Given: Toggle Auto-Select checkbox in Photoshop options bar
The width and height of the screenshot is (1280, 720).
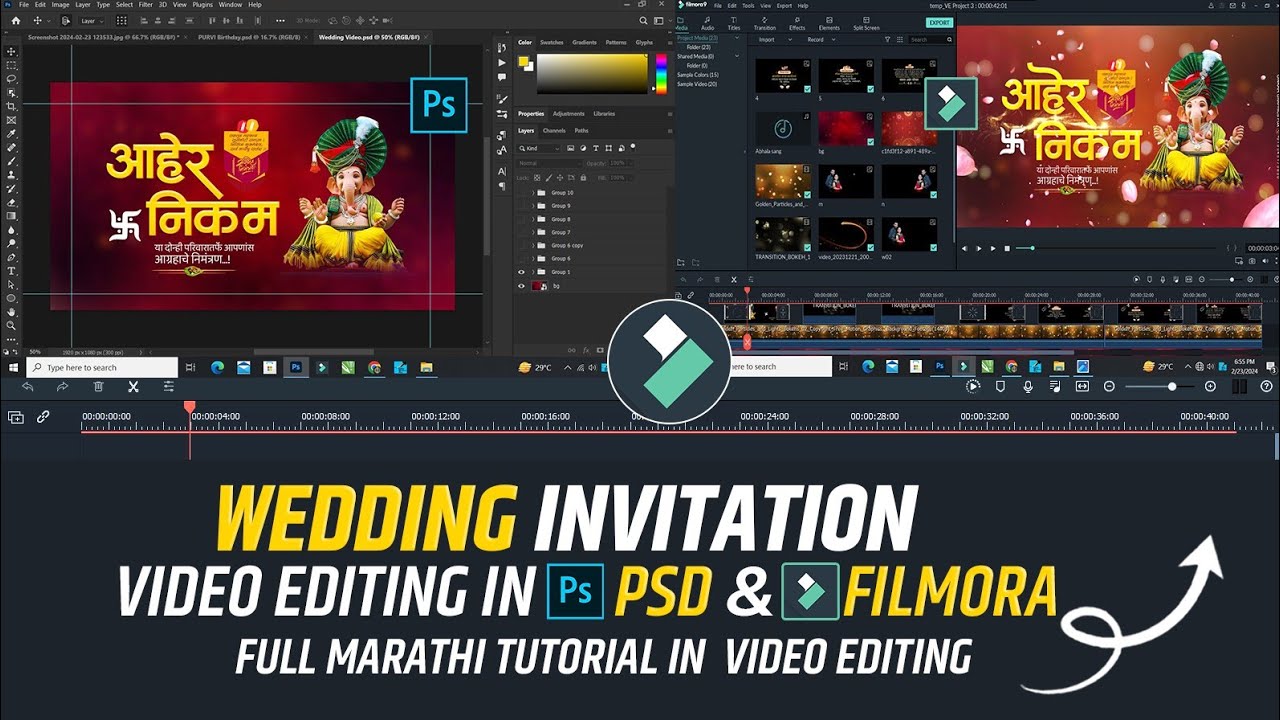Looking at the screenshot, I should pos(65,21).
